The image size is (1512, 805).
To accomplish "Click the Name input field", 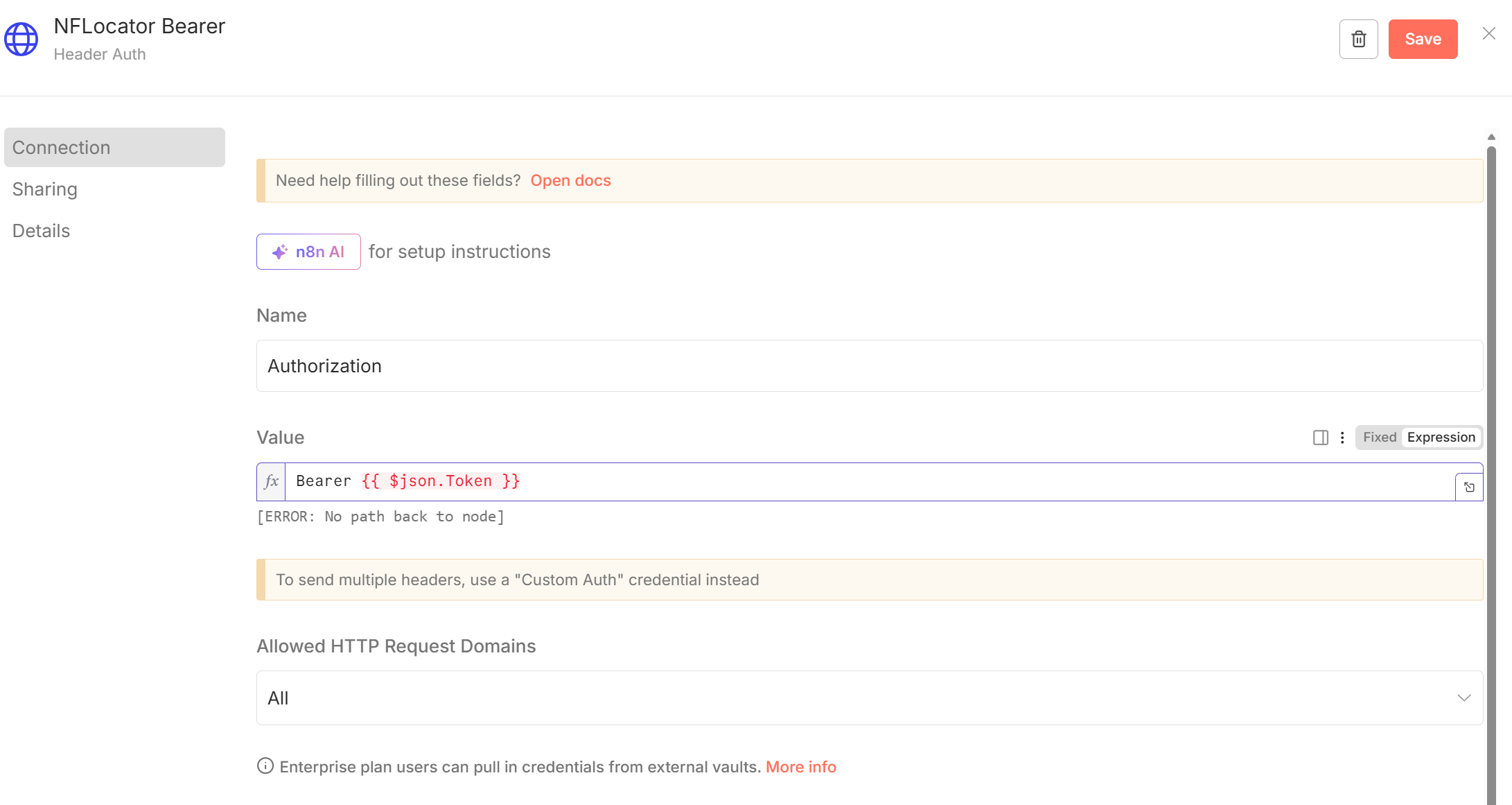I will click(x=869, y=366).
